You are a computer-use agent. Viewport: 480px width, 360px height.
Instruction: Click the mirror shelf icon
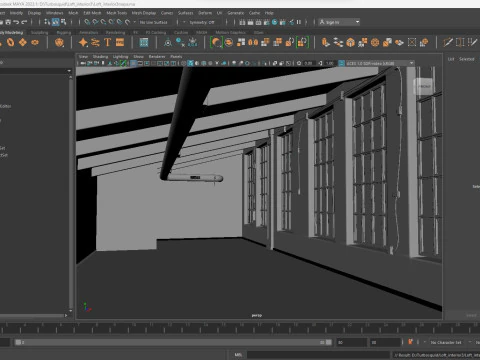pos(253,42)
